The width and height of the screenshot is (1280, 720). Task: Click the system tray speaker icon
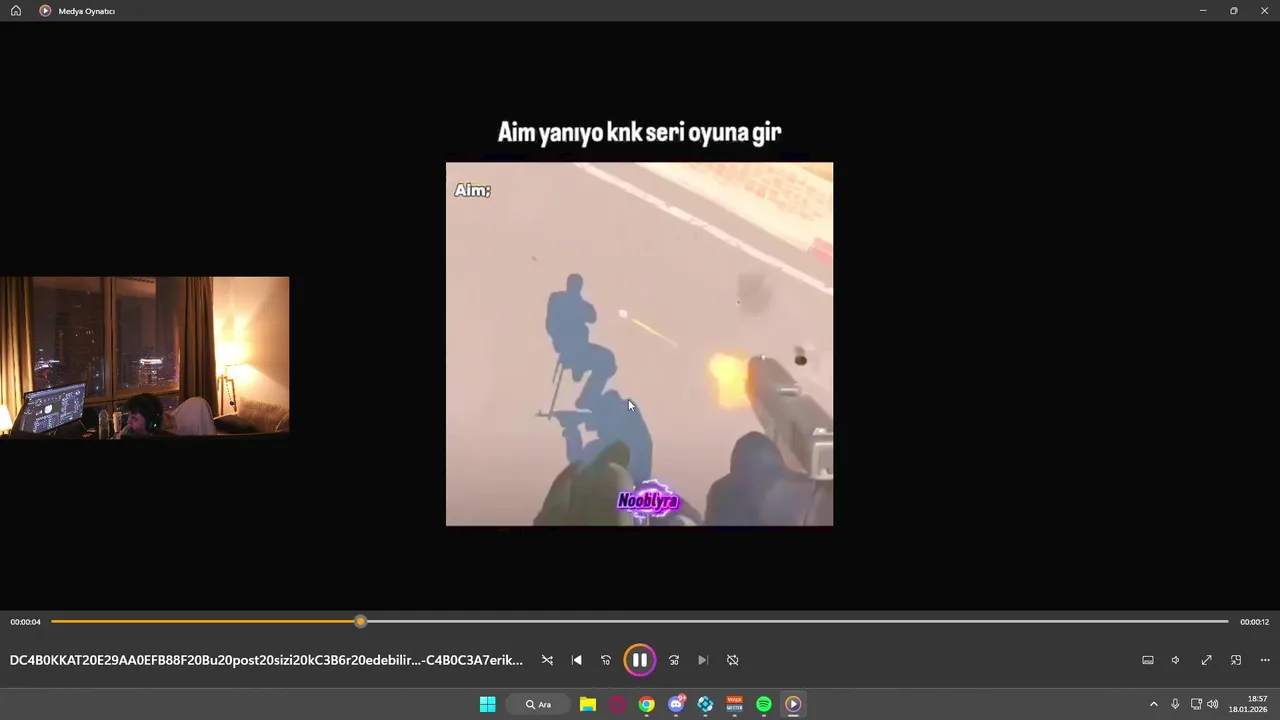pos(1213,704)
